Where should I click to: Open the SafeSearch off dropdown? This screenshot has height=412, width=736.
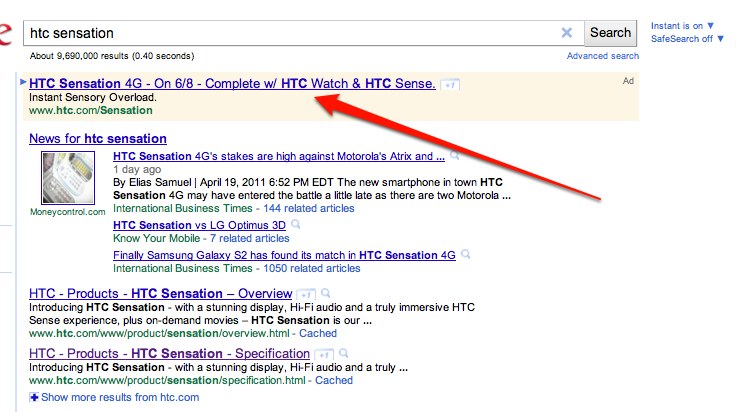point(688,38)
